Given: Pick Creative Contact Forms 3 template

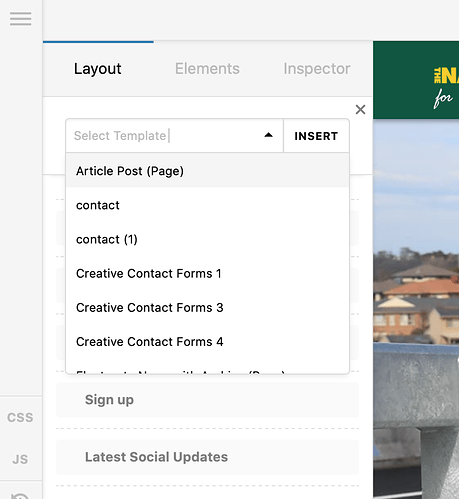Looking at the screenshot, I should click(207, 307).
